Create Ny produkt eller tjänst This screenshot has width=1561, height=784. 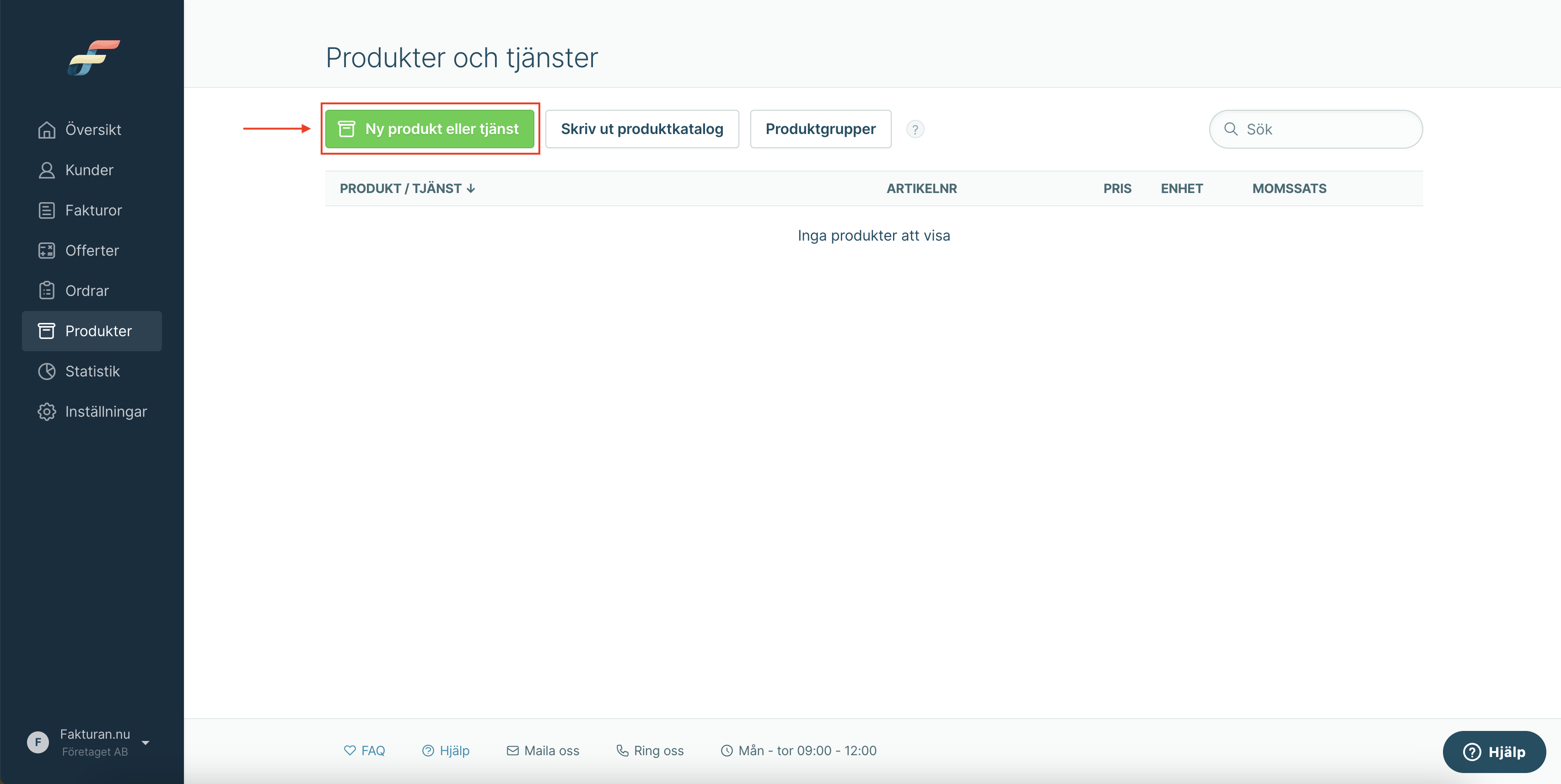click(430, 129)
